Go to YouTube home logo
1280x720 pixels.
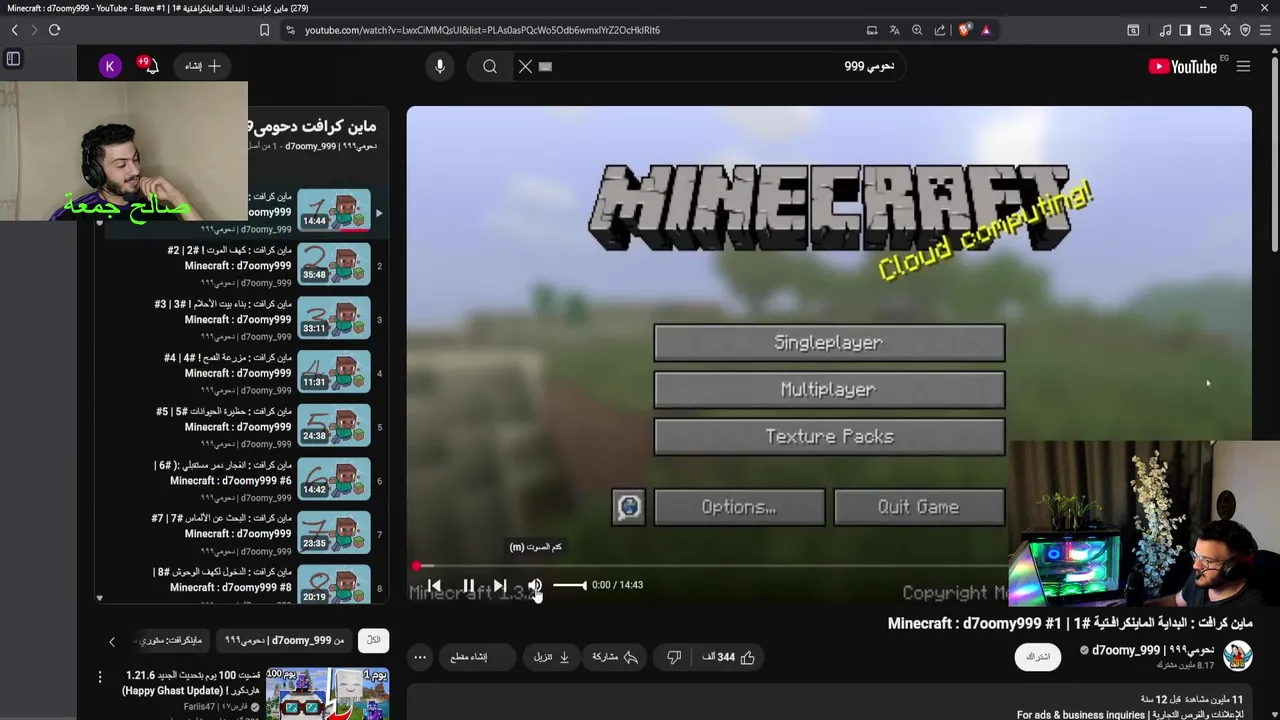pos(1183,67)
